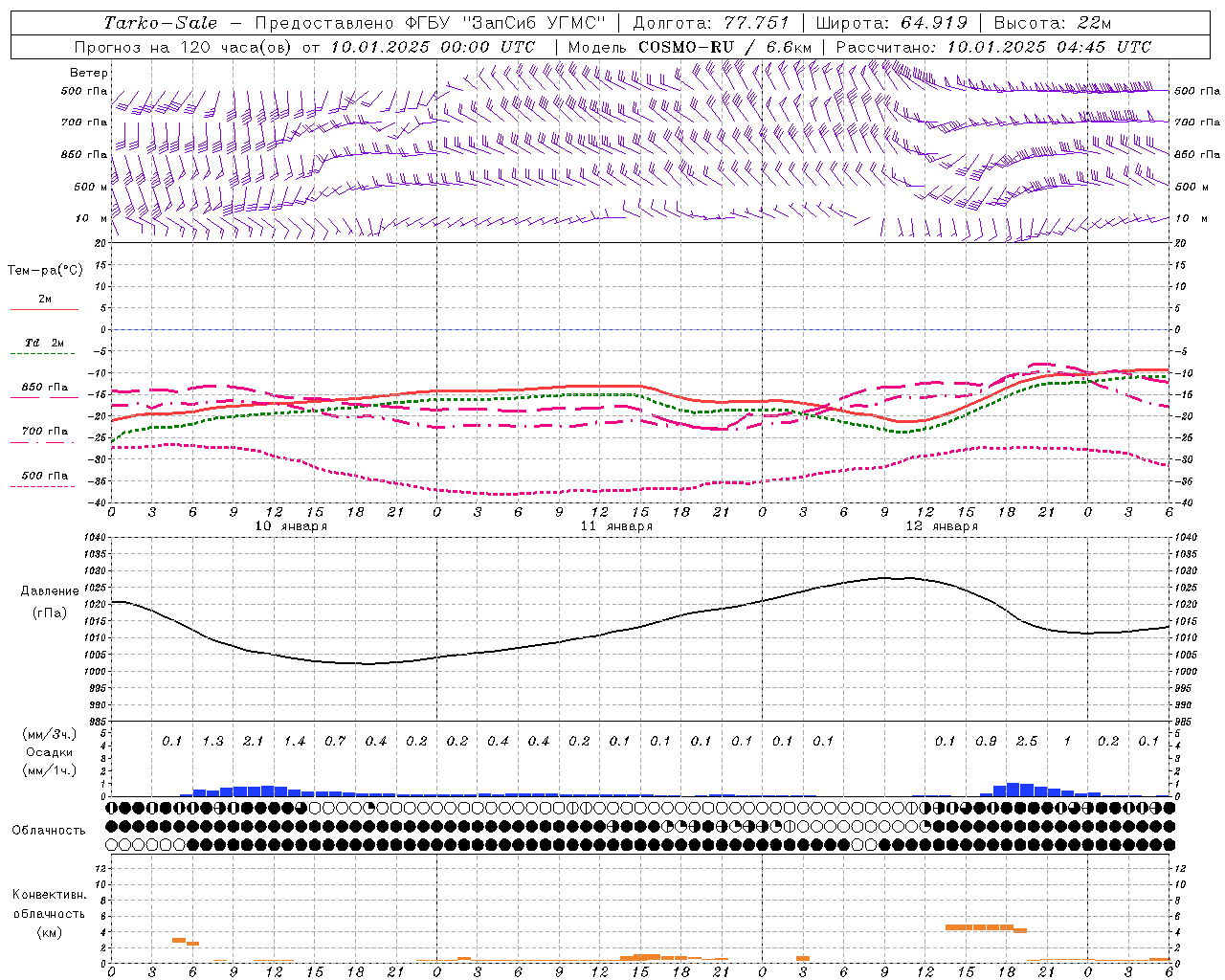Click the Ветер wind panel label
This screenshot has height=980, width=1225.
click(89, 73)
